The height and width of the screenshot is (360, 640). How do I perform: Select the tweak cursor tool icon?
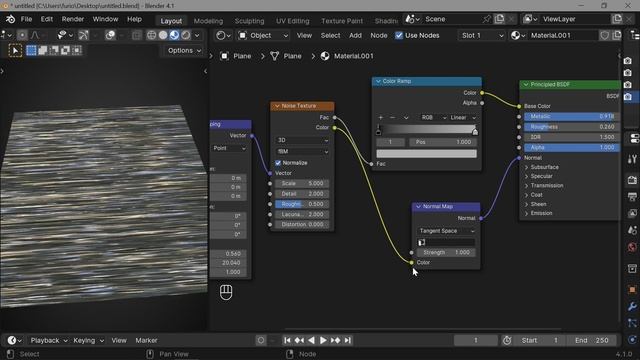[x=15, y=51]
